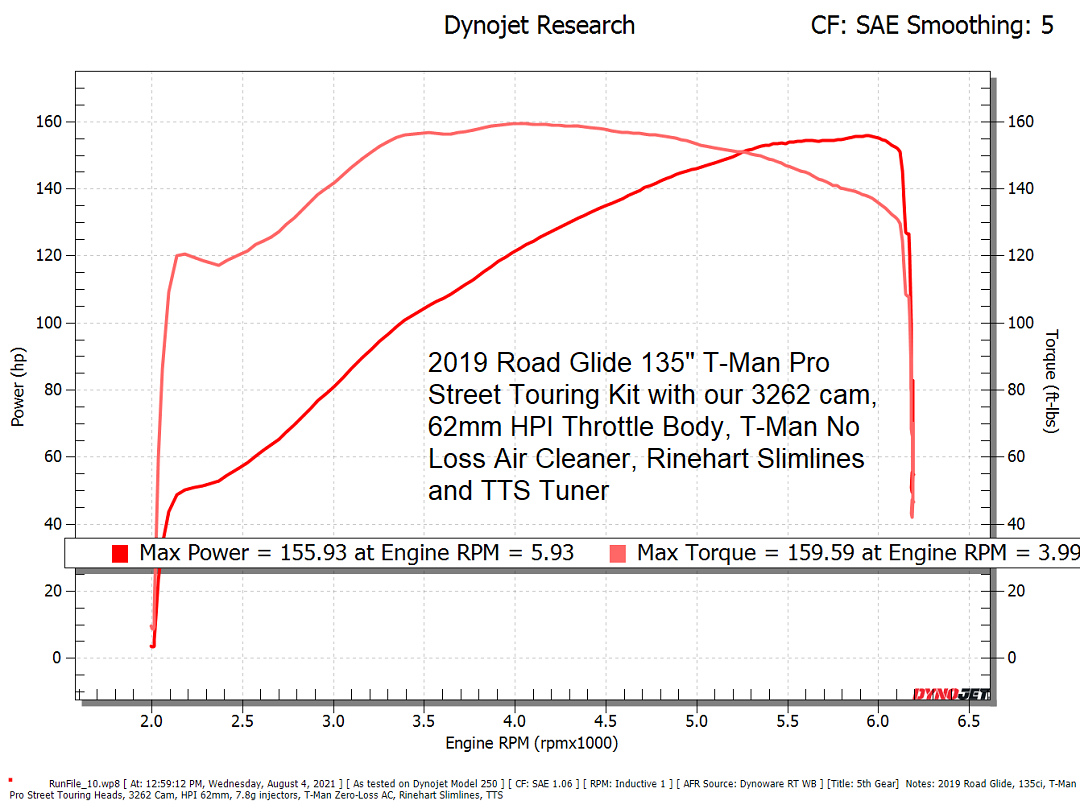The image size is (1080, 809).
Task: Click the DynoJet logo in the chart corner
Action: coord(951,694)
